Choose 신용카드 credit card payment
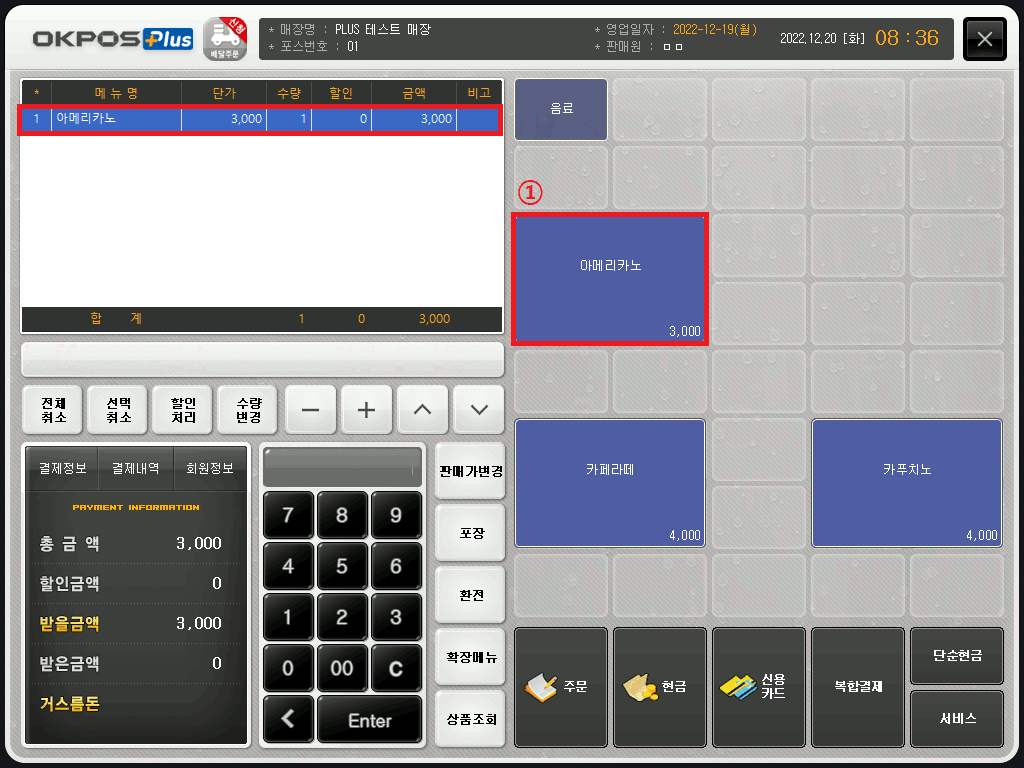The image size is (1024, 768). point(759,686)
